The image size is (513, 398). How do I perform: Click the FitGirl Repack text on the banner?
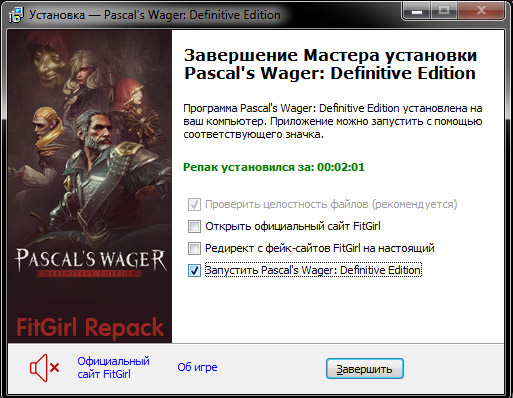90,327
